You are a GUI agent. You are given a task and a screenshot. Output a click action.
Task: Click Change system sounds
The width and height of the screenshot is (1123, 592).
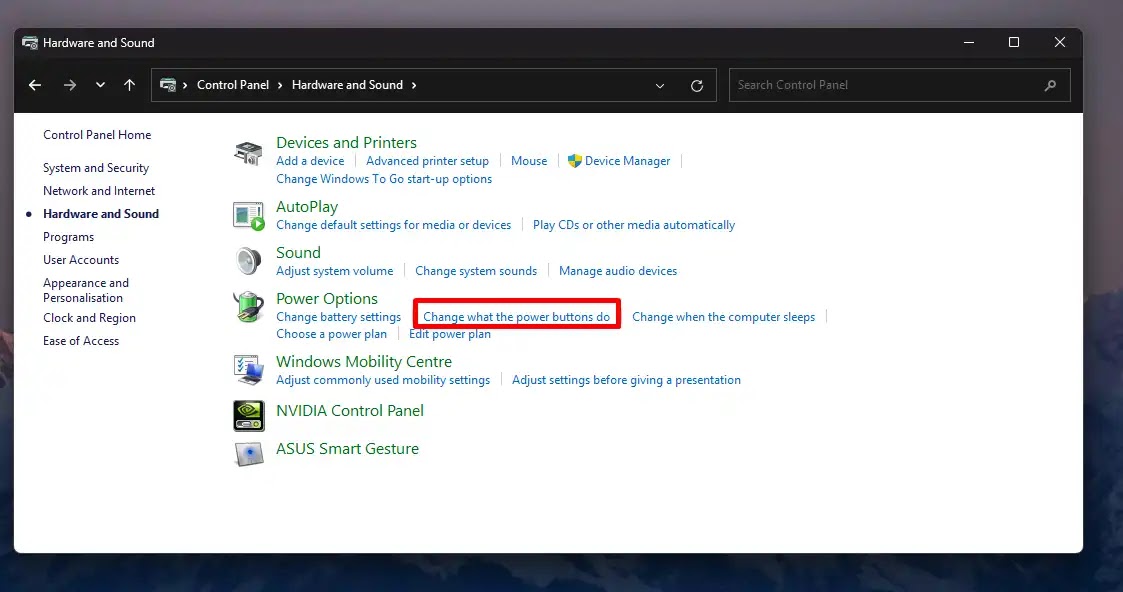coord(476,271)
